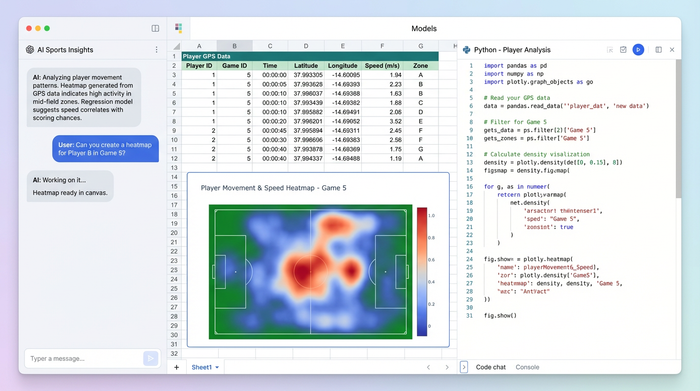Click the select-all corner of spreadsheet

point(176,46)
